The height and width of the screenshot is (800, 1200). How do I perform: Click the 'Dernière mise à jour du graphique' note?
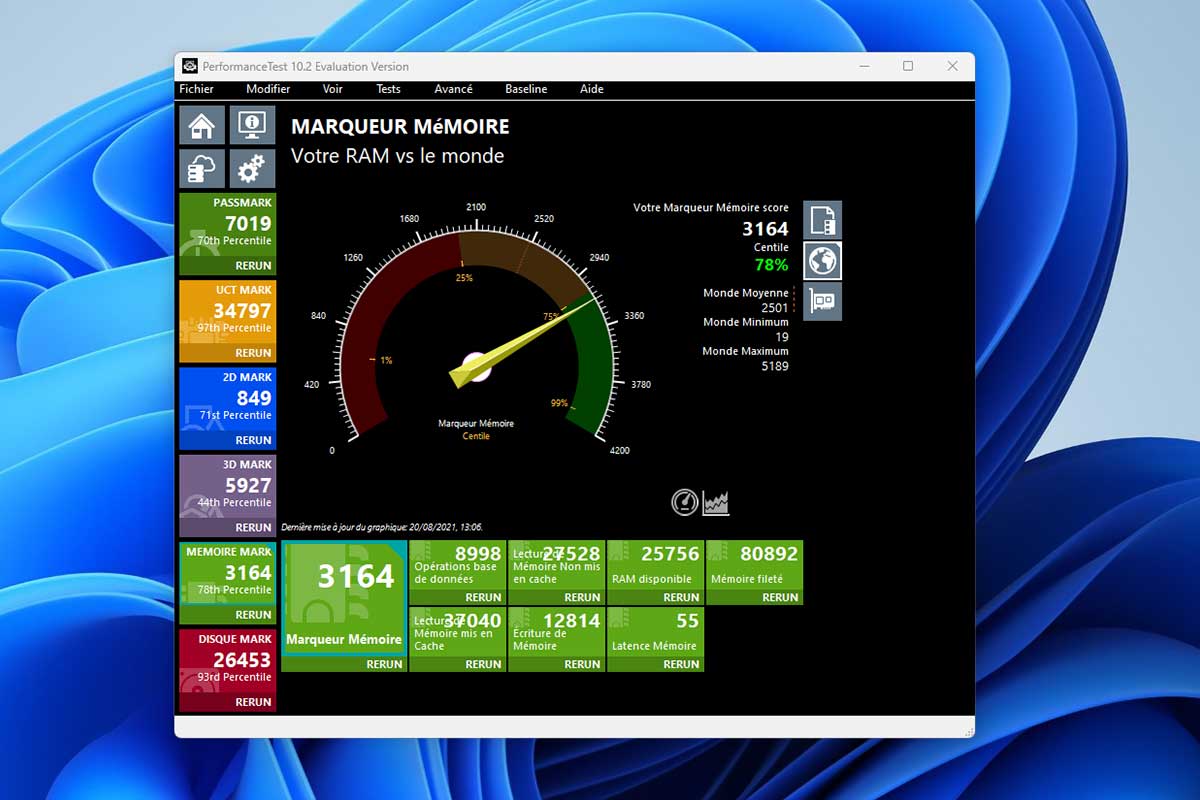coord(382,527)
